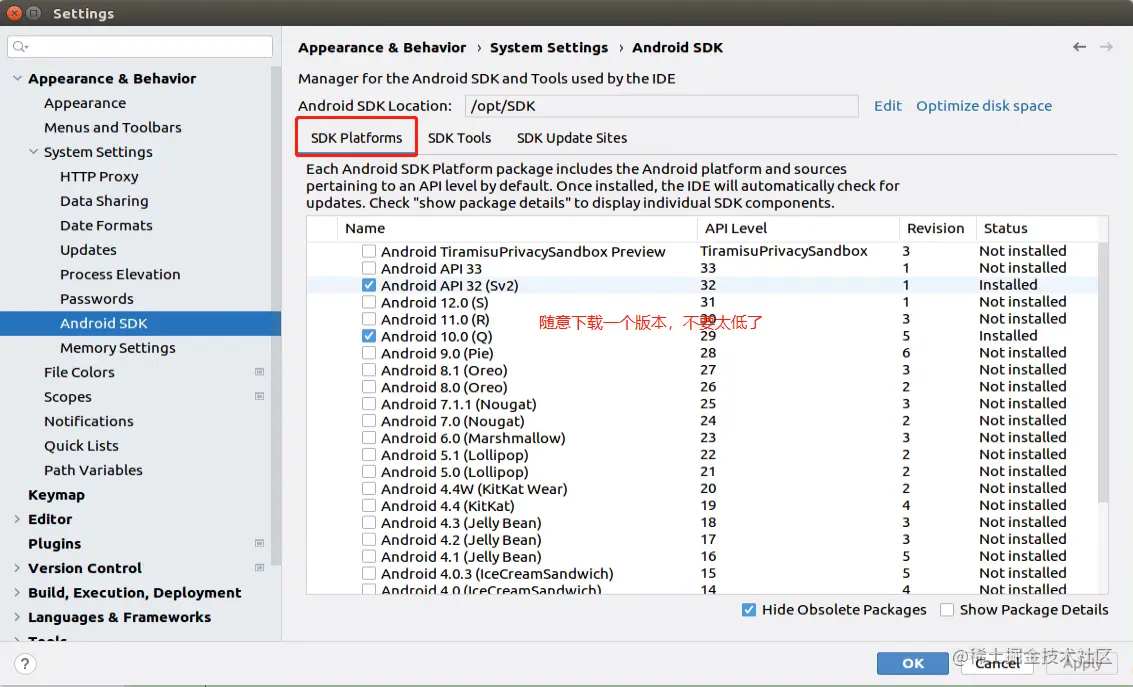The width and height of the screenshot is (1133, 687).
Task: Click the Android 4.0.3 (IceCreamSandwich) row name
Action: pyautogui.click(x=497, y=574)
